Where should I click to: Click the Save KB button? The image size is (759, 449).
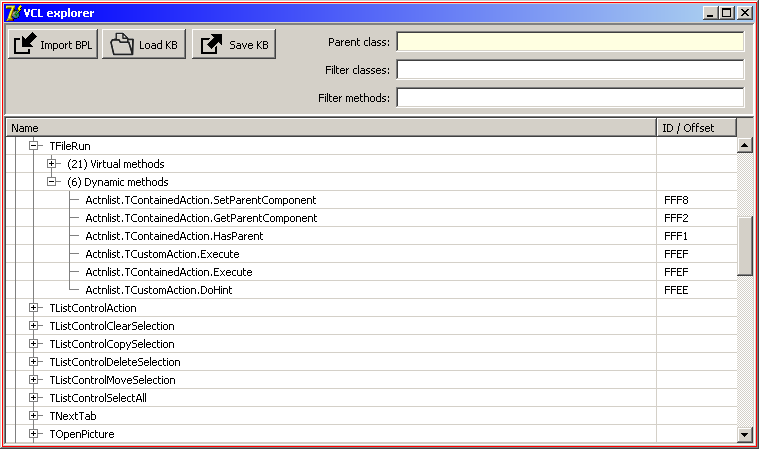(x=234, y=44)
